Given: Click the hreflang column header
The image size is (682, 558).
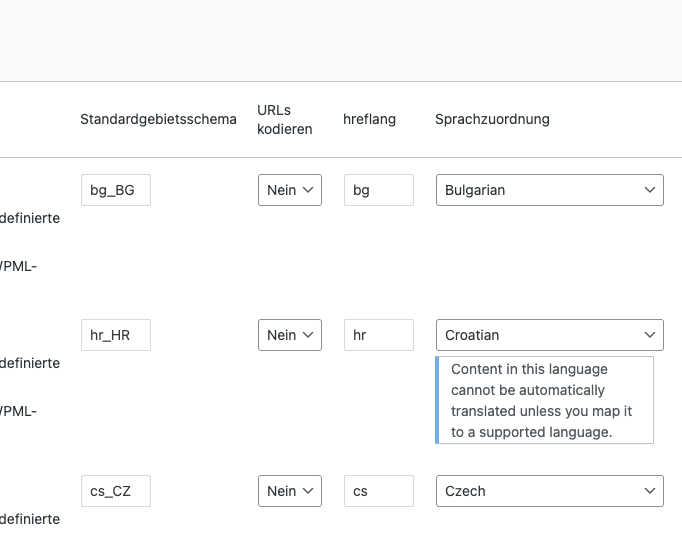Looking at the screenshot, I should click(369, 119).
